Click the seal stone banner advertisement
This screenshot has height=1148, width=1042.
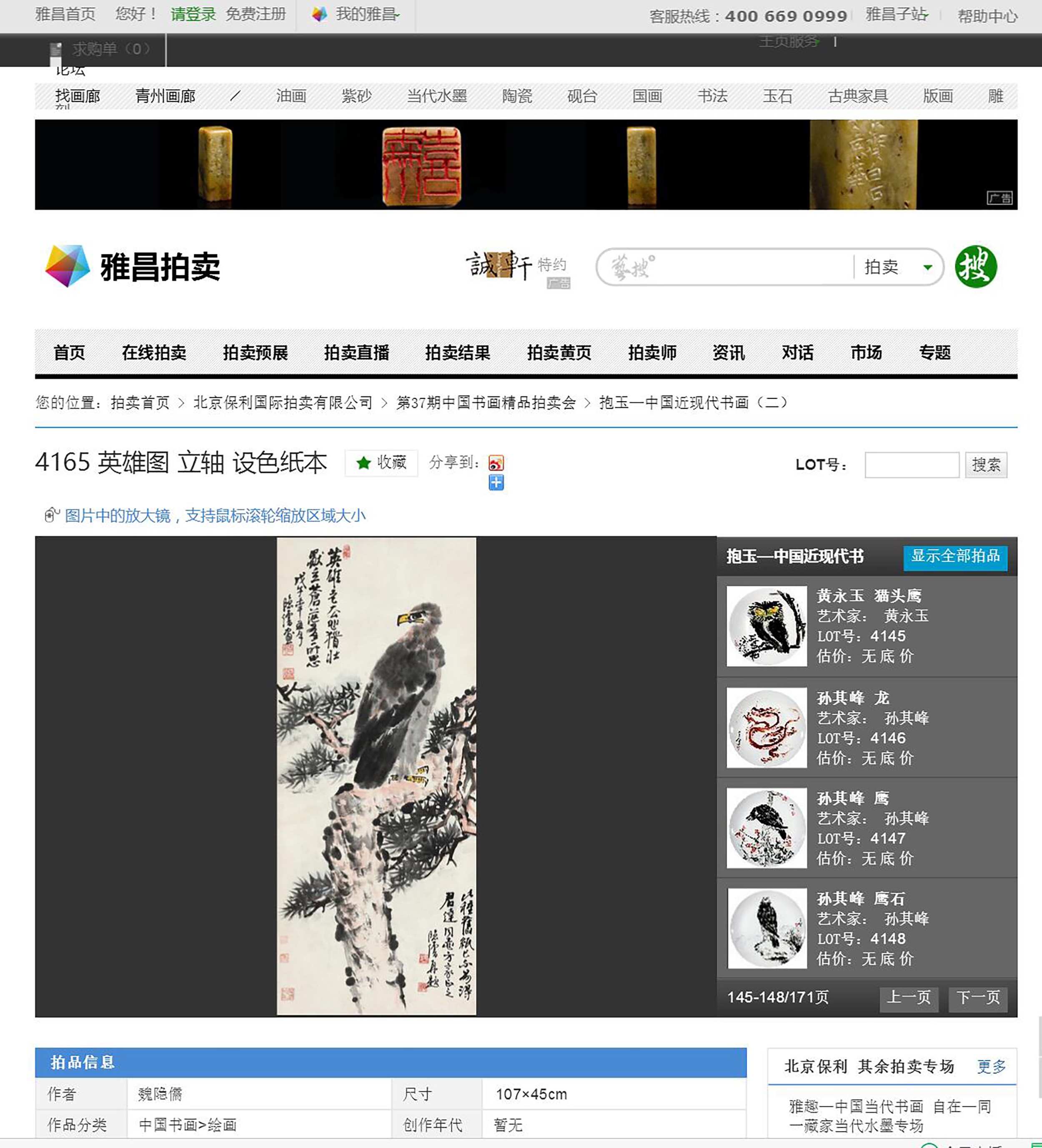[x=526, y=165]
